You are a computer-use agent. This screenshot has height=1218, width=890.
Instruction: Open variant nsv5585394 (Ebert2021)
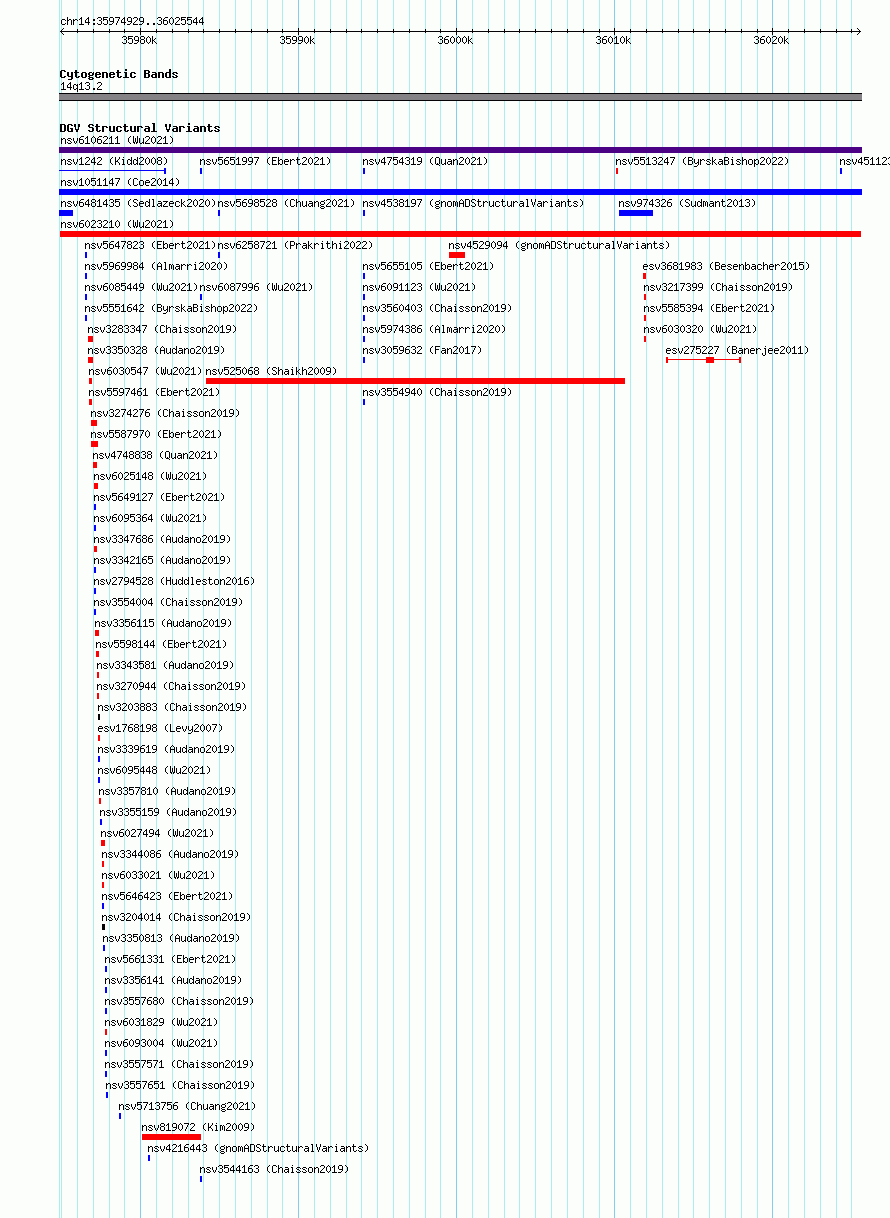pyautogui.click(x=709, y=308)
